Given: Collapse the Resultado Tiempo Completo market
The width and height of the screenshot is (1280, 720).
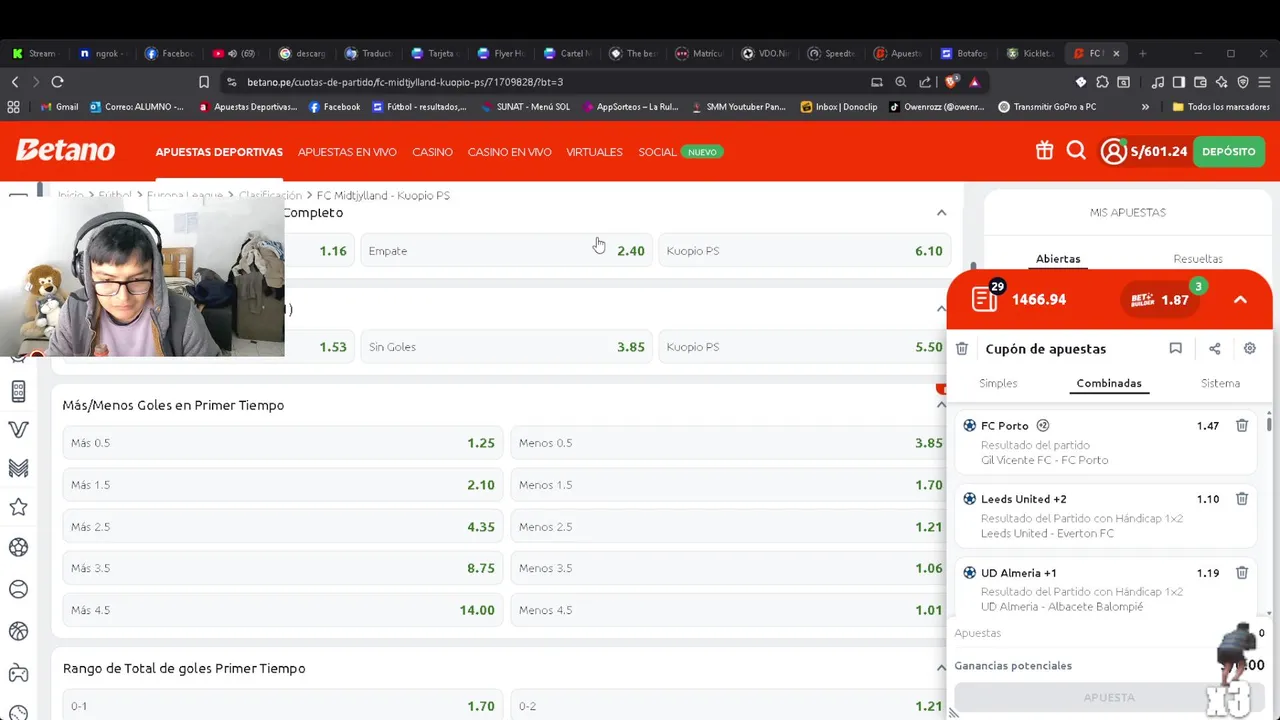Looking at the screenshot, I should click(941, 212).
